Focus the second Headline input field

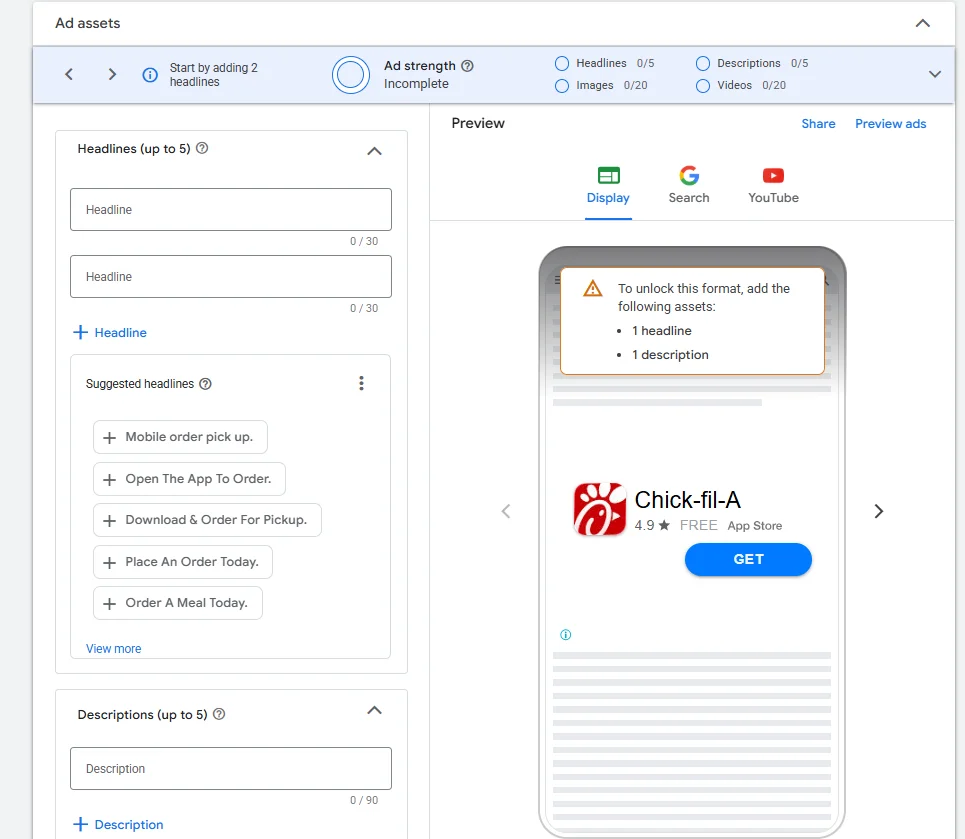coord(231,276)
